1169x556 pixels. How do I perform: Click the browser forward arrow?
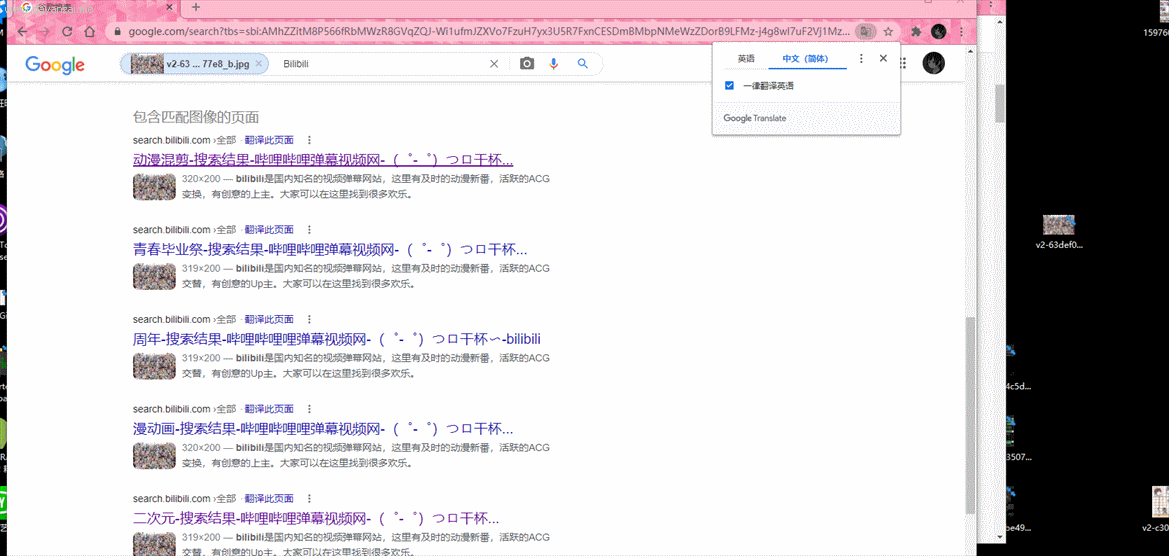point(45,32)
